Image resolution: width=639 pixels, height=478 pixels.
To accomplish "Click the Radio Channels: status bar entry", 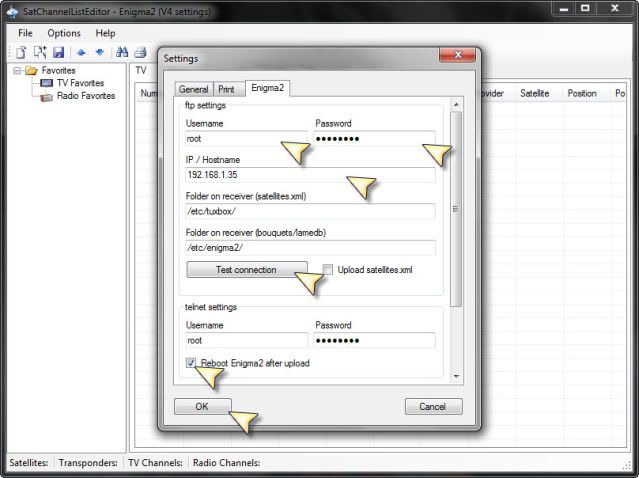I will pos(227,463).
